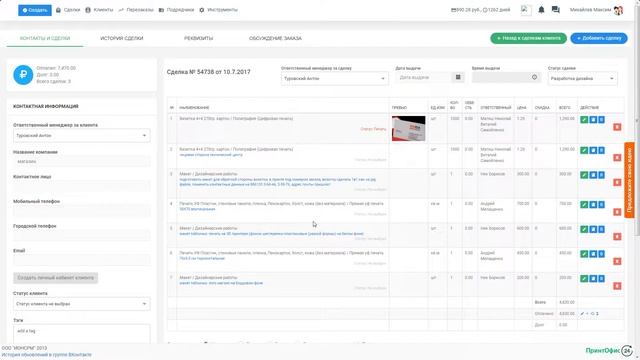Click the Сделка № 54738 от 10.7.2017 heading
The image size is (640, 360).
point(209,72)
